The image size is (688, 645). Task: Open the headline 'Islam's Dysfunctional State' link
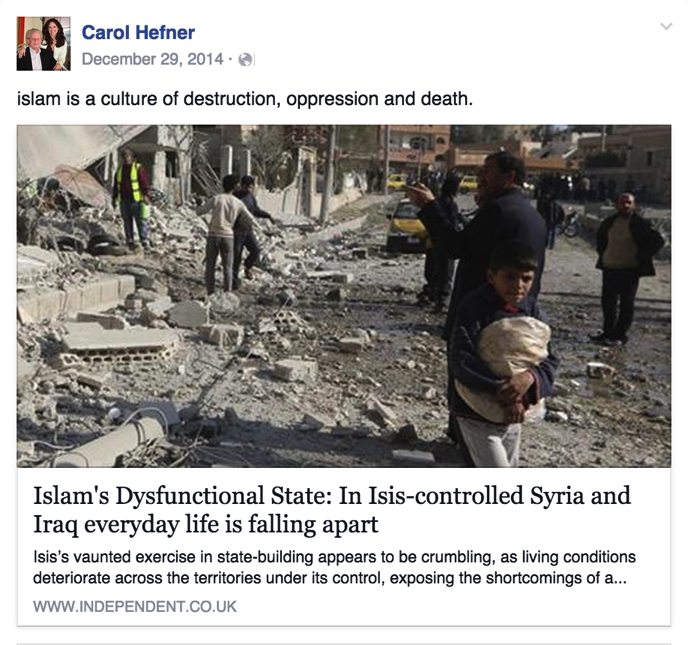332,510
